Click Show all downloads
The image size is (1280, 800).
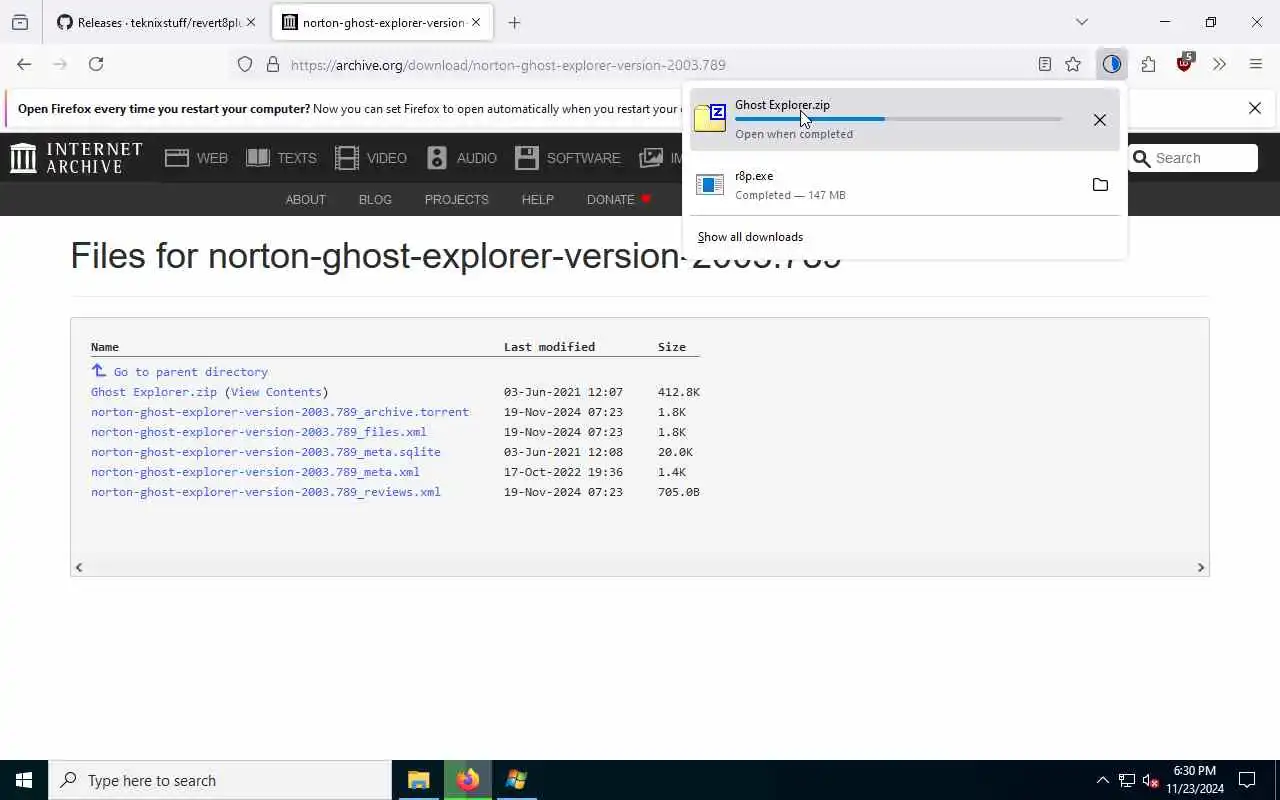pos(750,237)
